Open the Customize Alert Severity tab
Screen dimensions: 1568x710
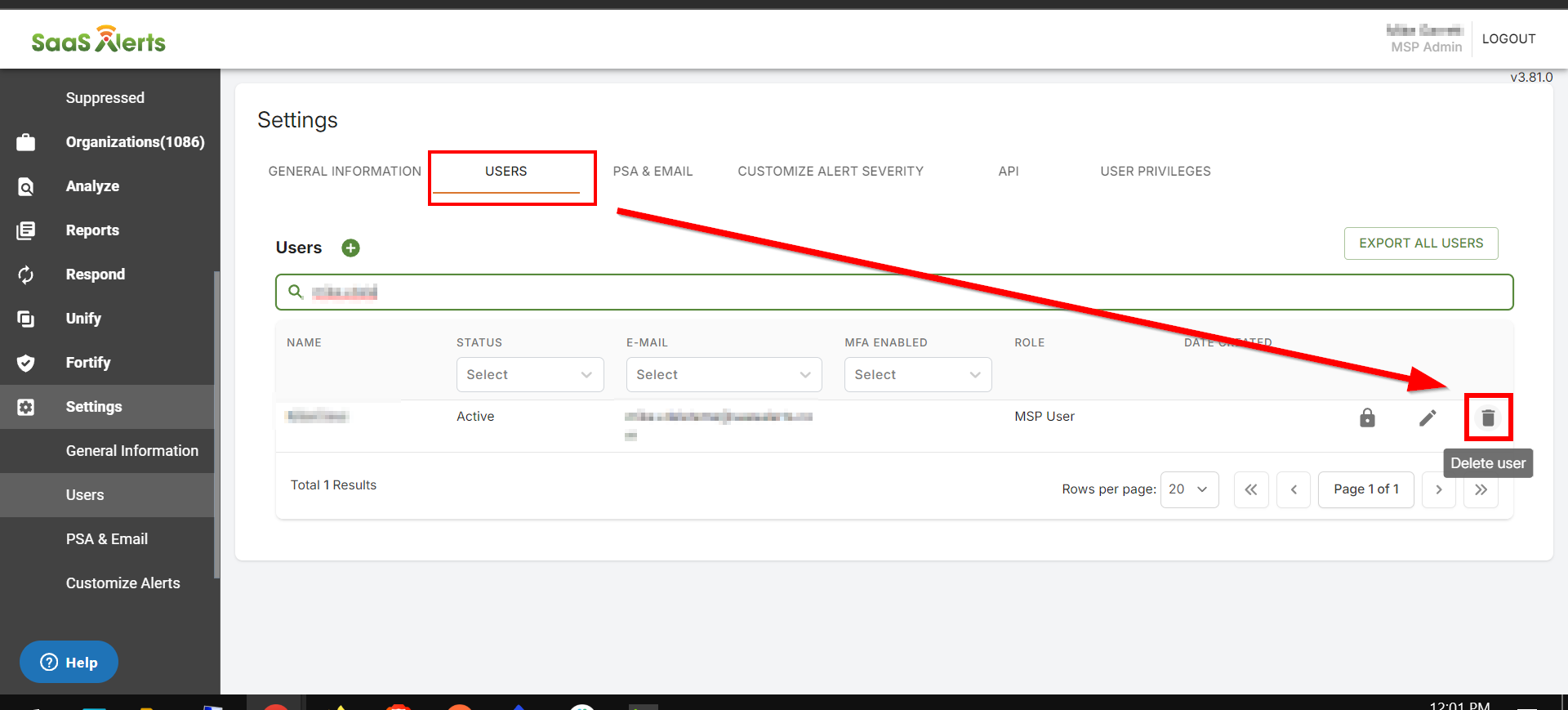(x=831, y=172)
